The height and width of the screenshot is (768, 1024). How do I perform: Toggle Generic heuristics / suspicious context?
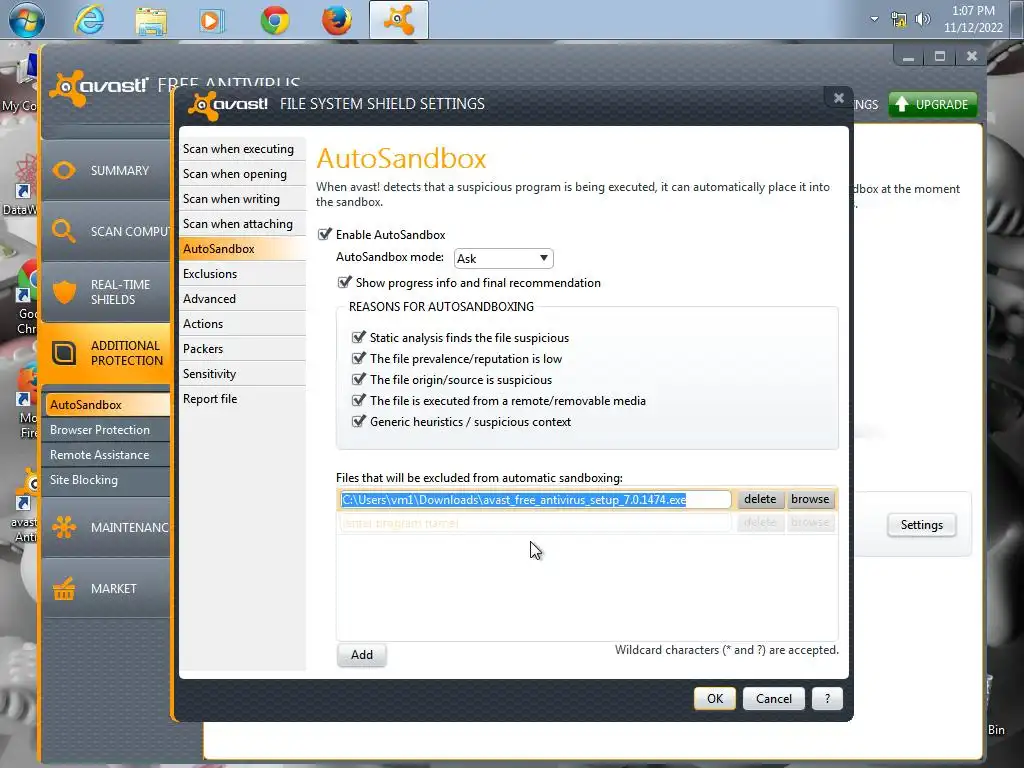[358, 421]
